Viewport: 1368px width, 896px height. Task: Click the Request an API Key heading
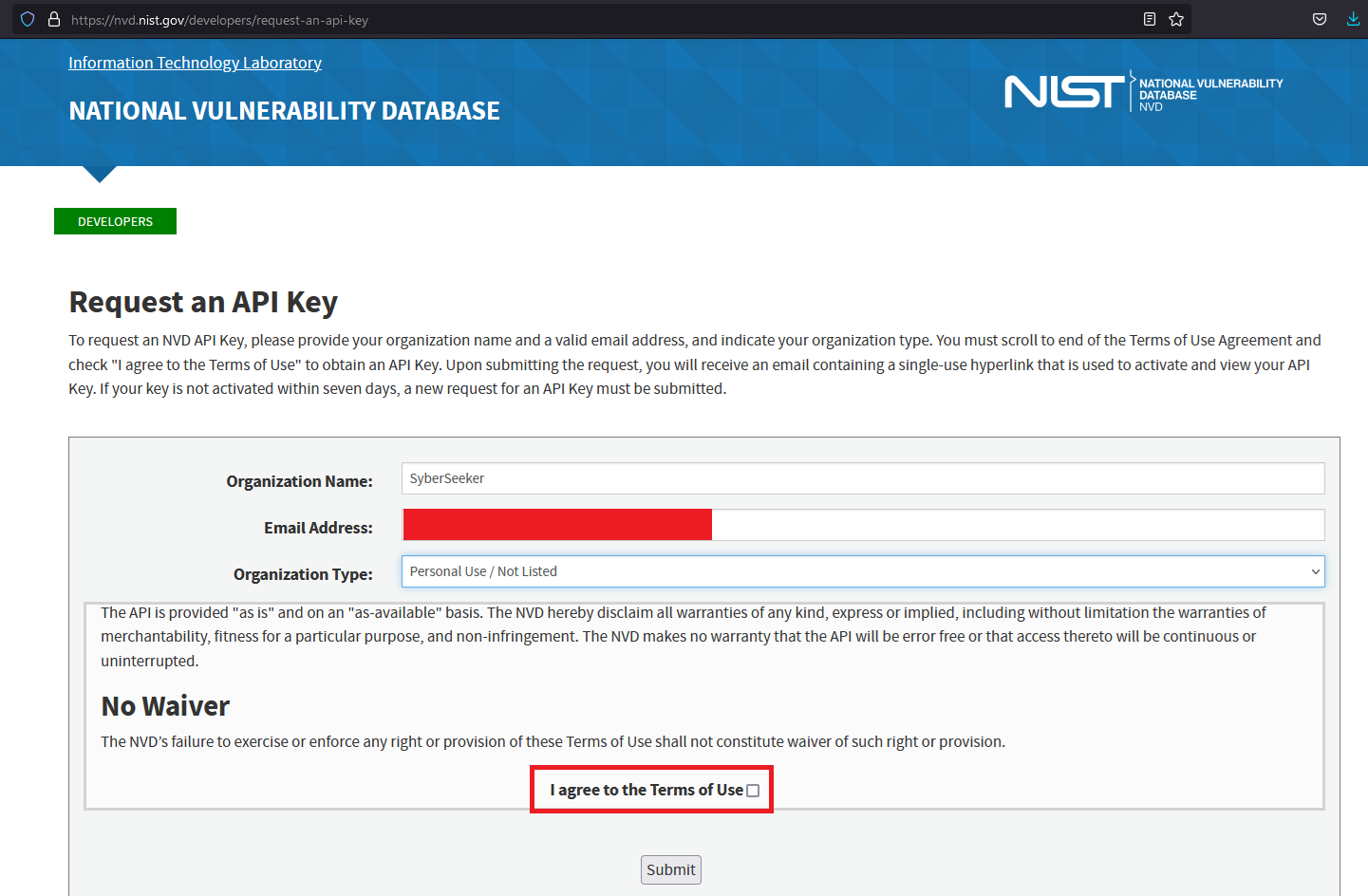[203, 302]
